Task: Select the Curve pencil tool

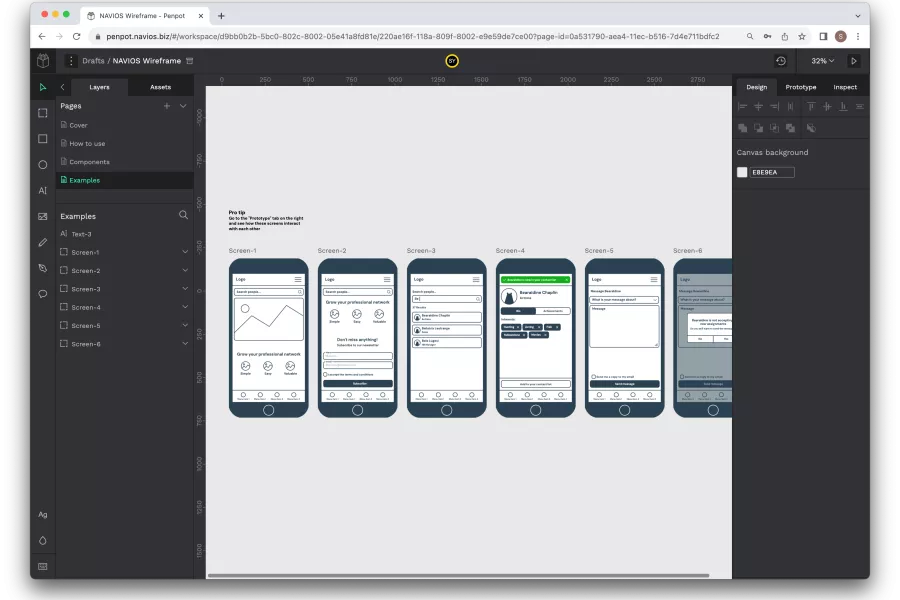Action: [x=42, y=242]
